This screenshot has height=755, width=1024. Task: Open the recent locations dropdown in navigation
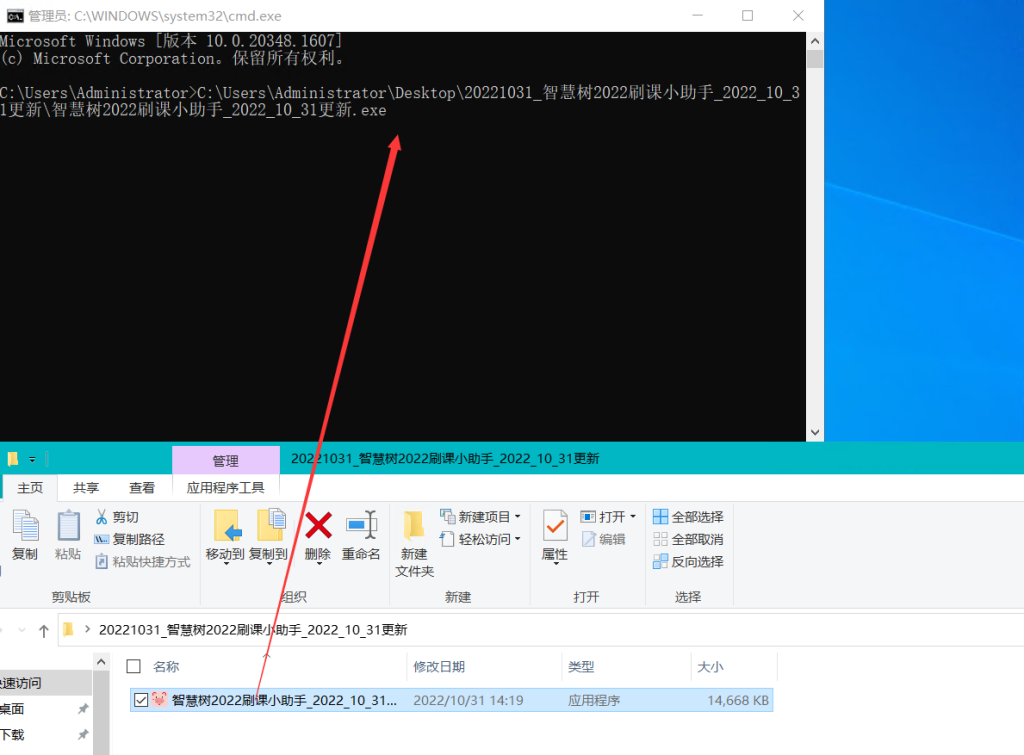coord(22,630)
